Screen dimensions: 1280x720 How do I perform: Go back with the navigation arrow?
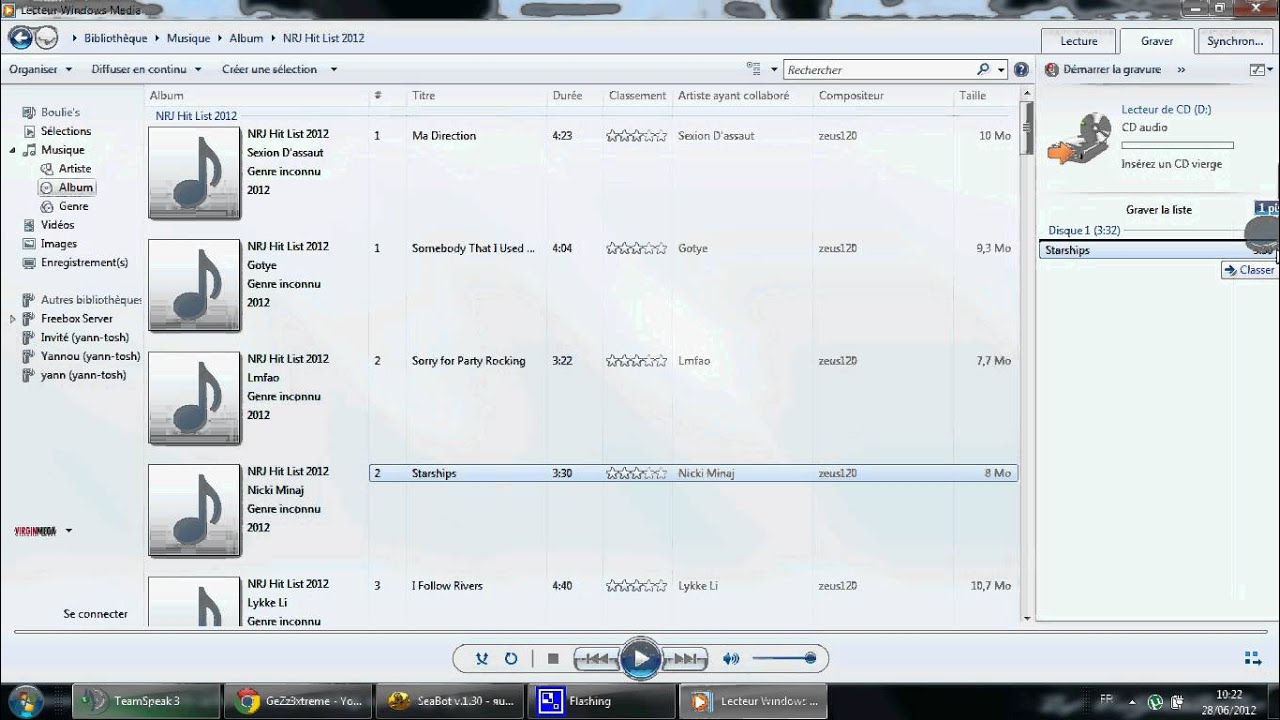pos(20,38)
